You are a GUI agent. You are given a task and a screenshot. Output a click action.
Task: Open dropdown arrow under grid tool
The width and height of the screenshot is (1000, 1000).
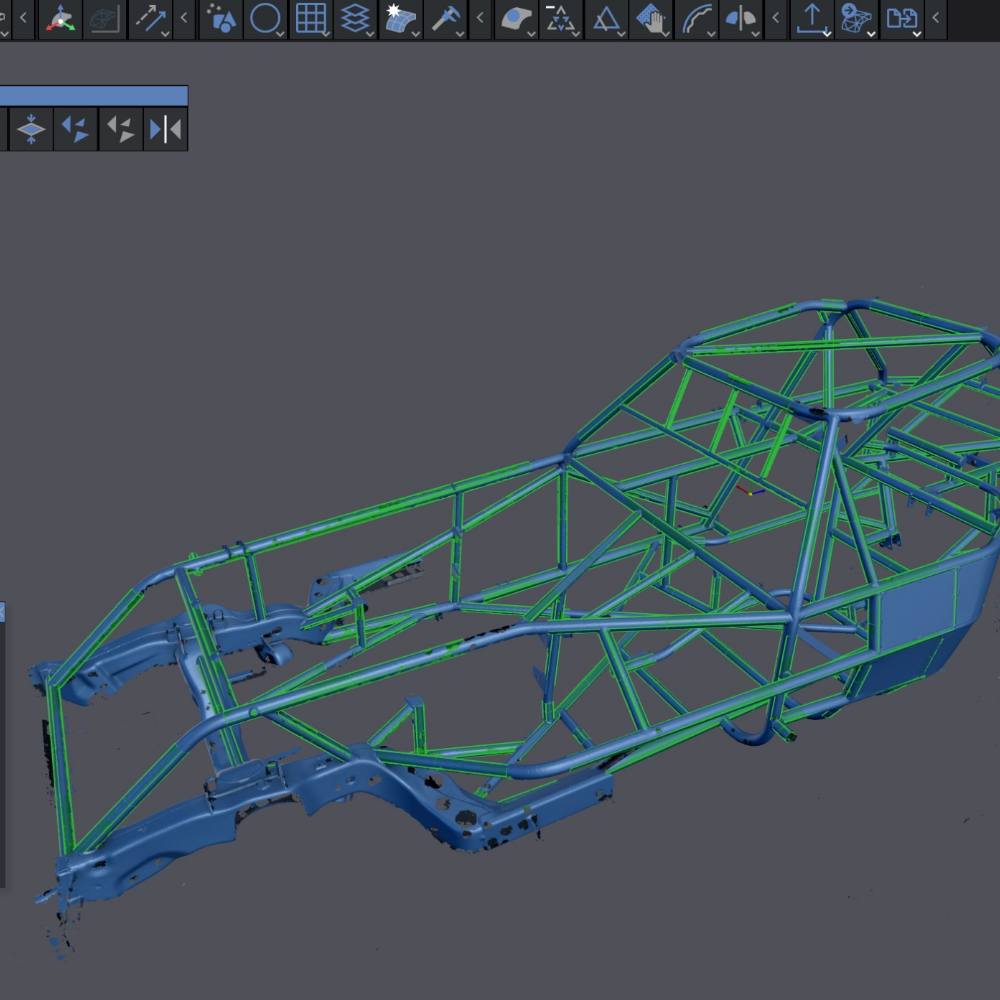325,33
